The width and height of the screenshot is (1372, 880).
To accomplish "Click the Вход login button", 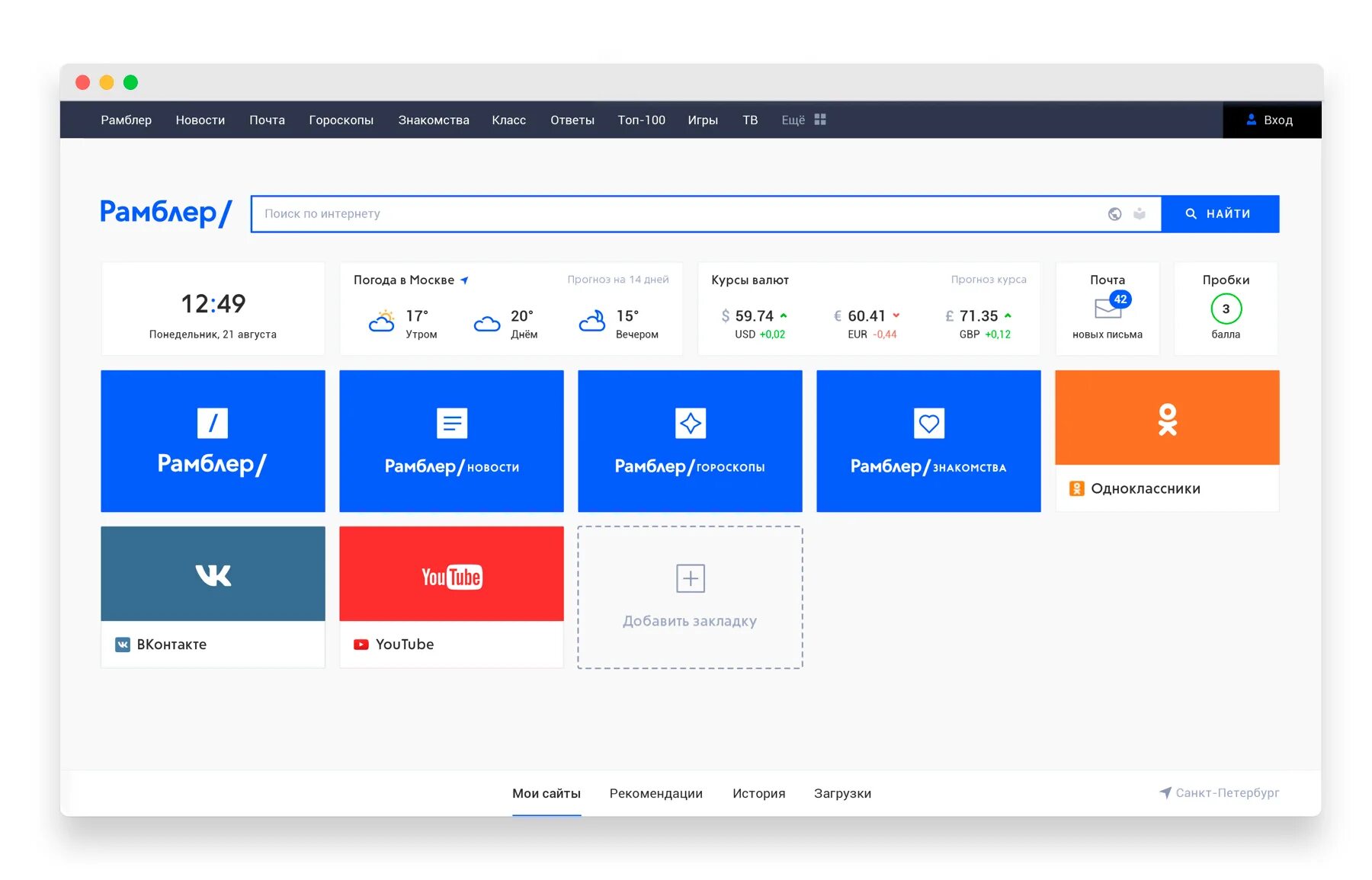I will 1272,120.
